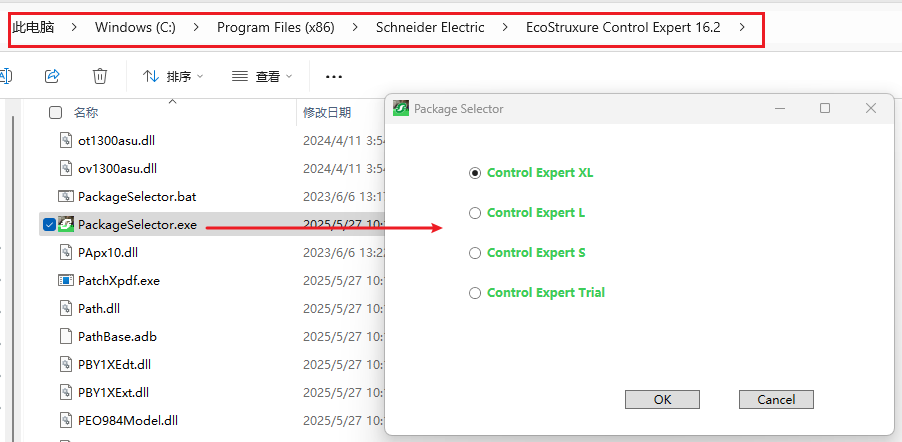Go to Program Files (x86) breadcrumb

(x=276, y=27)
